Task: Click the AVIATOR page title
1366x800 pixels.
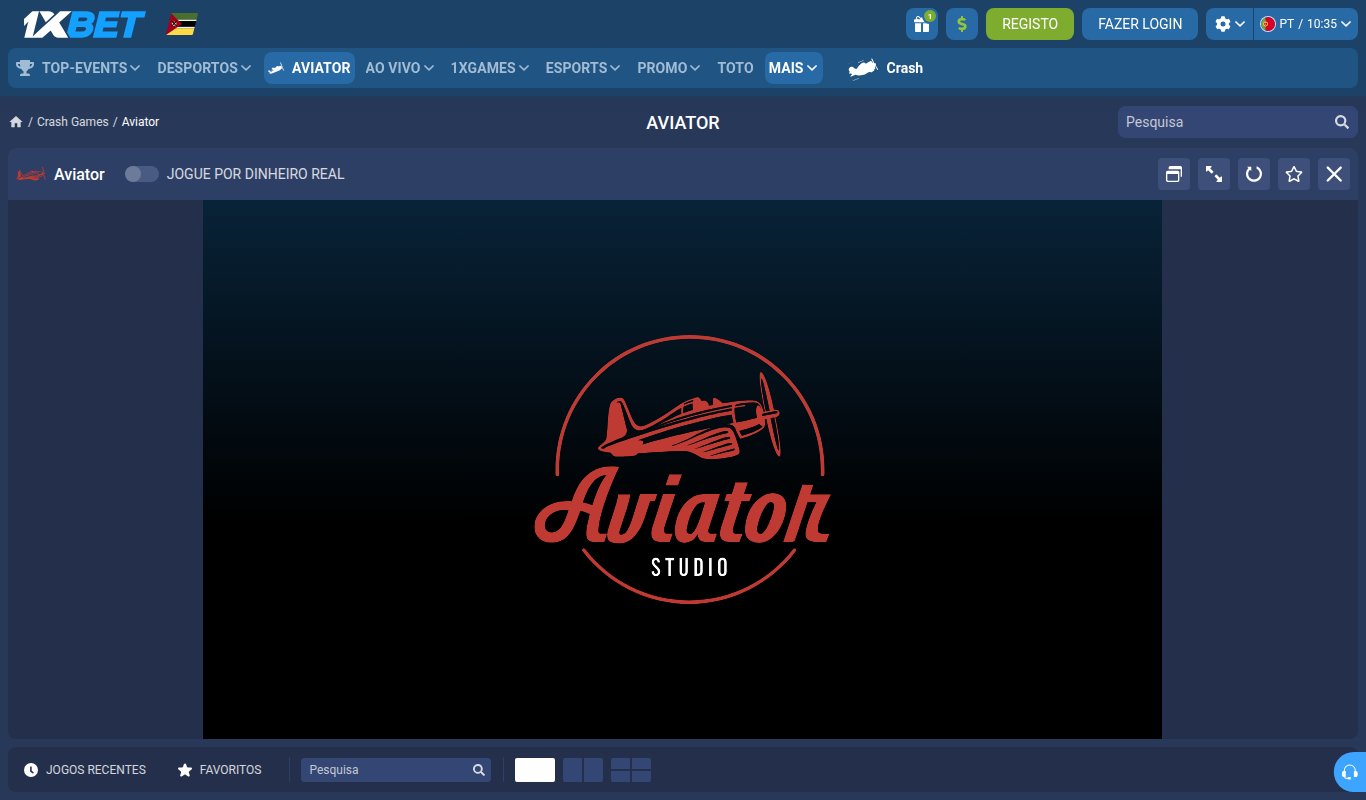Action: tap(683, 123)
